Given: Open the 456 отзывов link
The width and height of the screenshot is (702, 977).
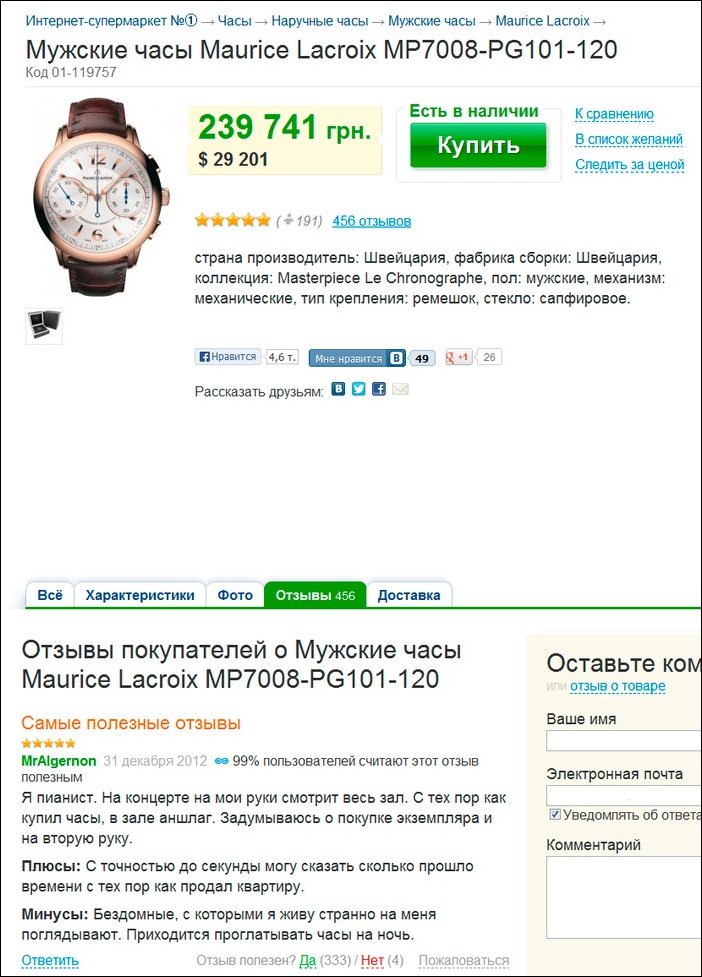Looking at the screenshot, I should [x=371, y=221].
